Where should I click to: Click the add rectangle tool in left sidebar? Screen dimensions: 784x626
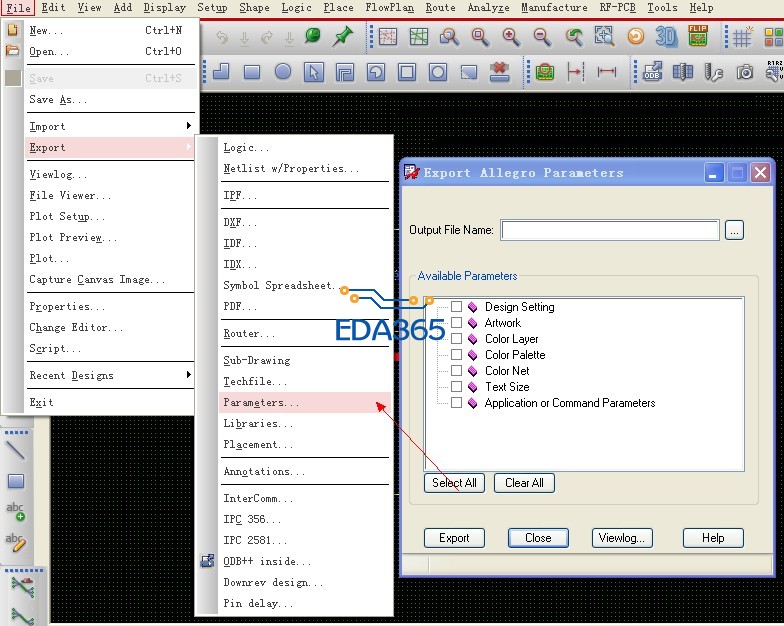pos(16,481)
